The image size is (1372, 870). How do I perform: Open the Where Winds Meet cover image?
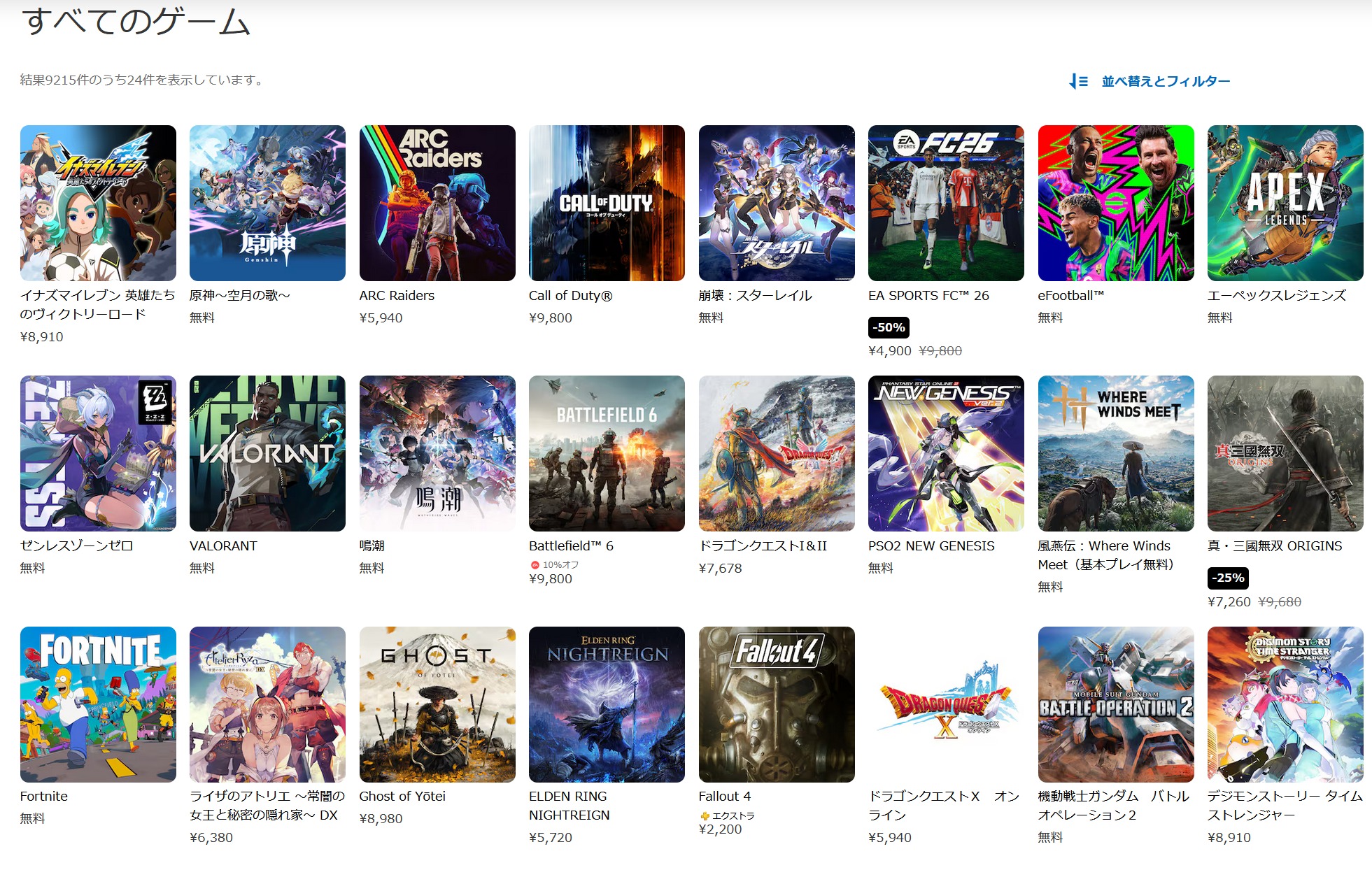1115,453
